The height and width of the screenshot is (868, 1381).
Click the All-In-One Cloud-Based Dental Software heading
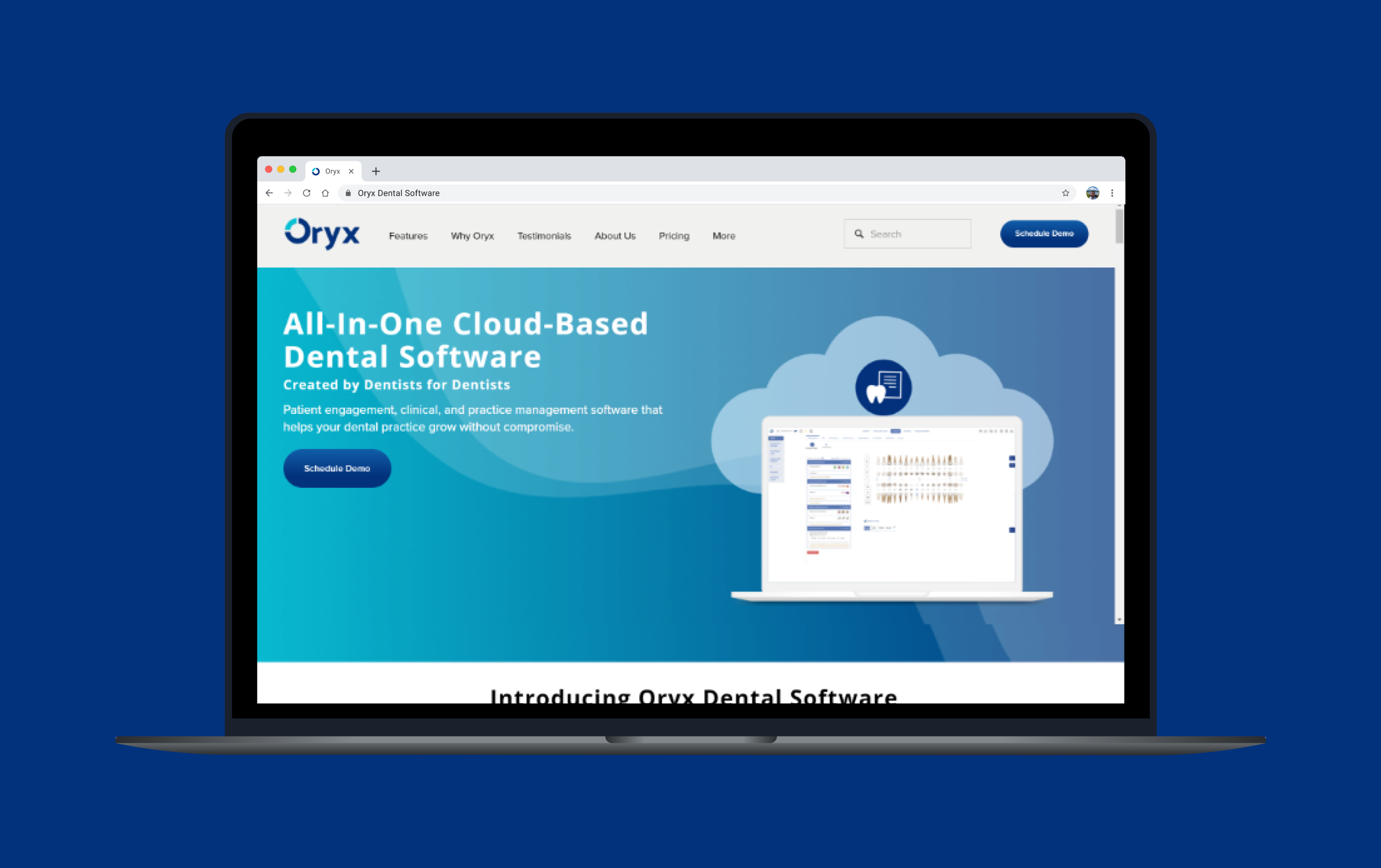click(x=466, y=340)
